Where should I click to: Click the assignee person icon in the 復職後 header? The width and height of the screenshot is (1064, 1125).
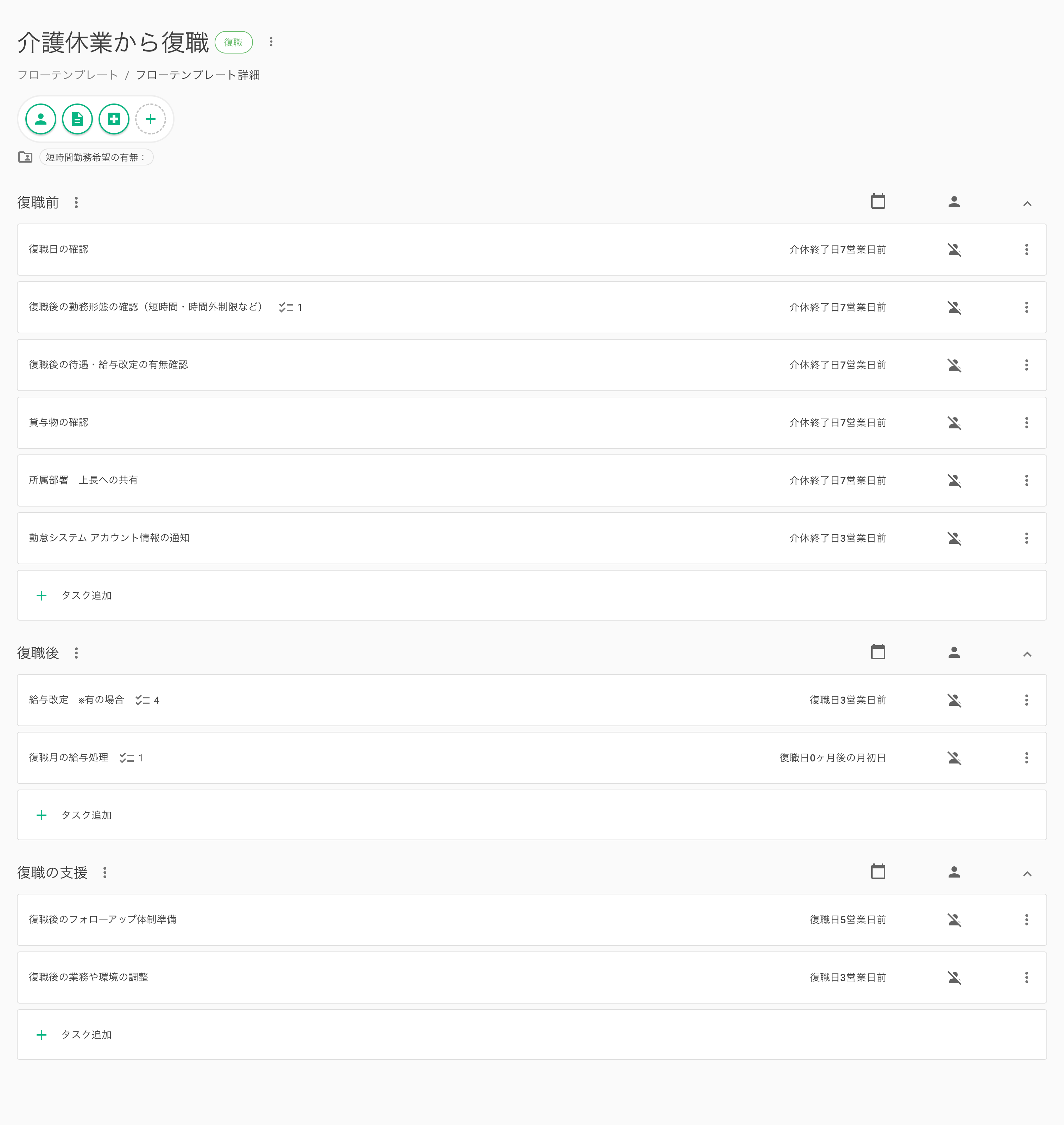(x=954, y=652)
